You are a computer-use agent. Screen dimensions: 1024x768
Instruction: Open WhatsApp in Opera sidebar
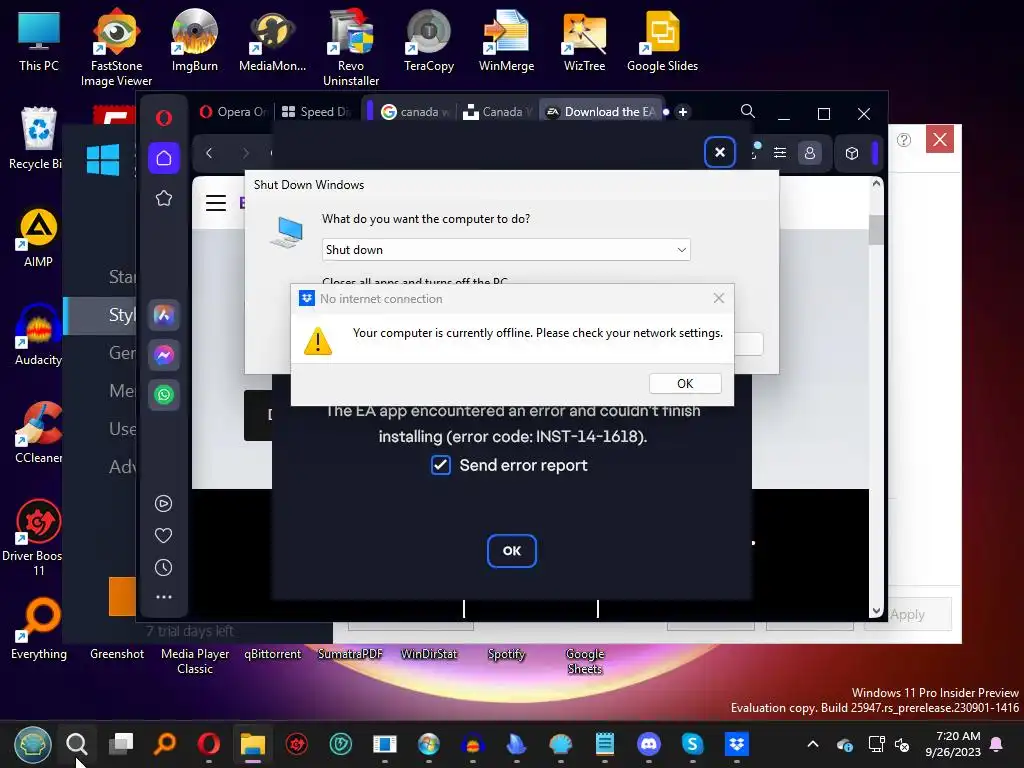pos(164,394)
